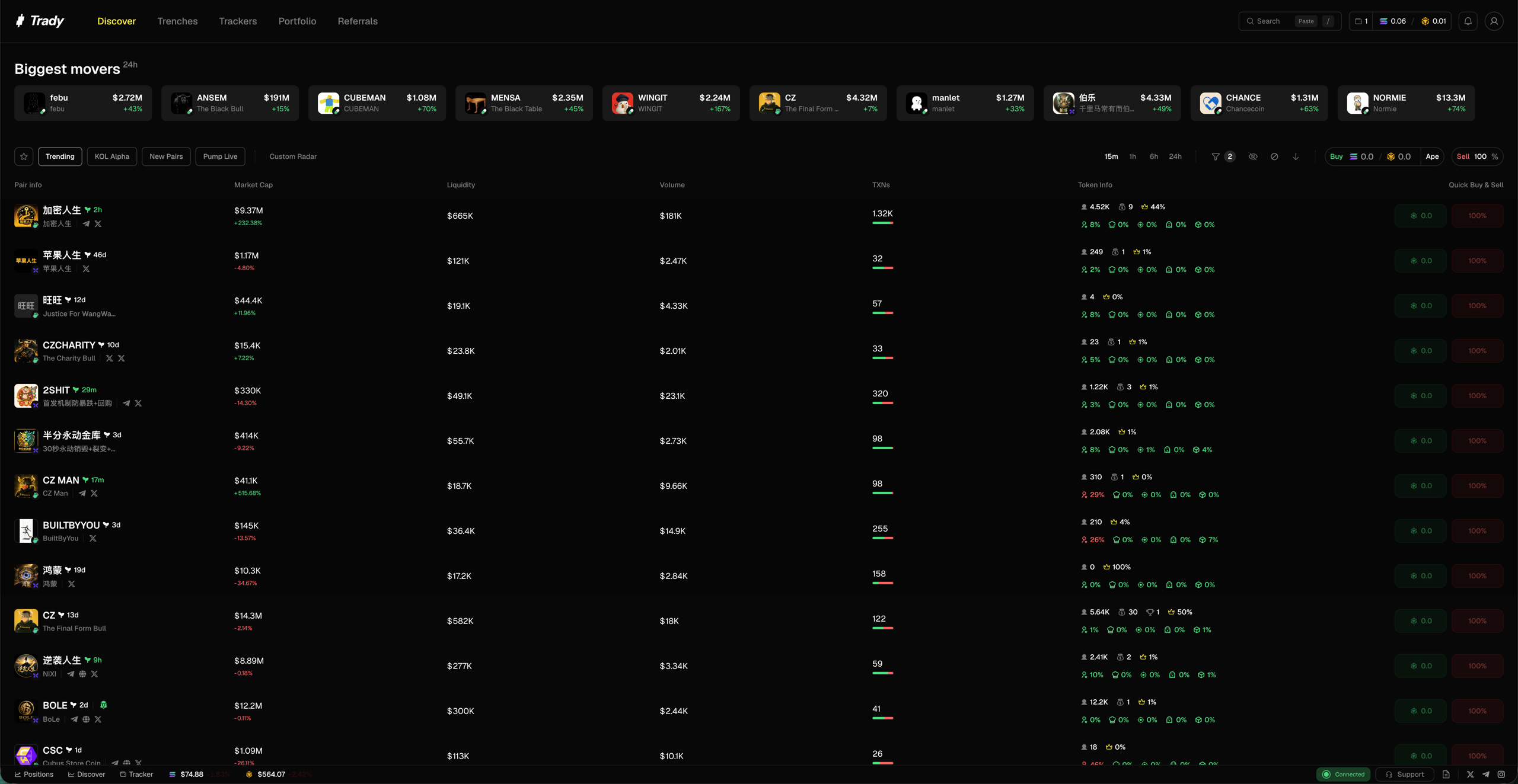Open Telegram link for CZ MAN row

[x=82, y=494]
